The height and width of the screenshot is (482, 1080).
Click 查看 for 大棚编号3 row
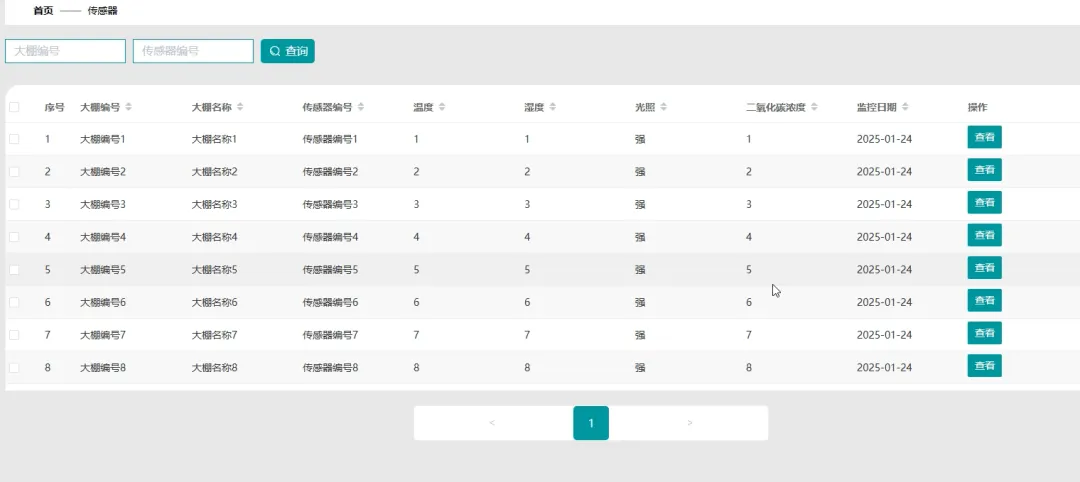click(x=984, y=202)
